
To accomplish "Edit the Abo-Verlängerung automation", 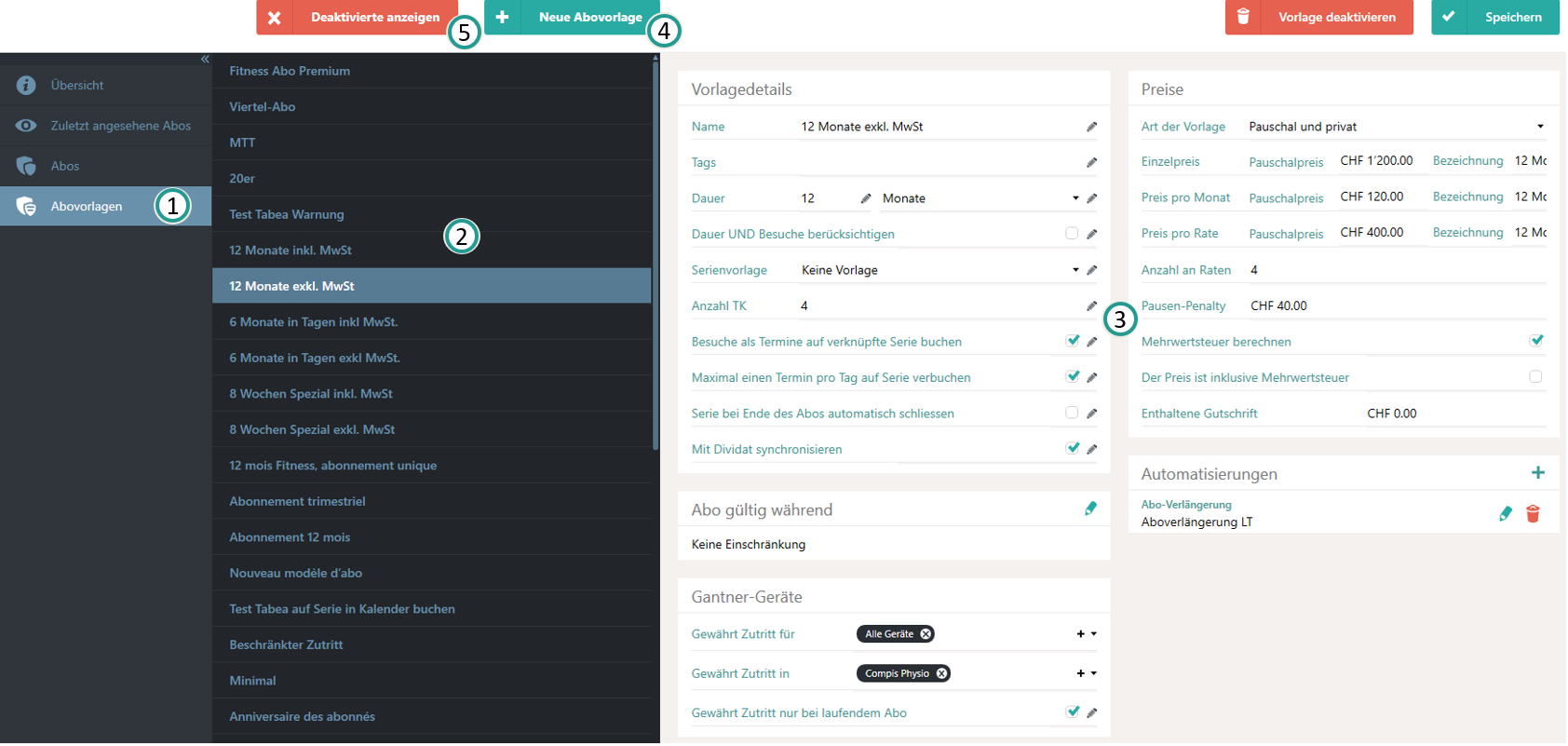I will [x=1506, y=513].
